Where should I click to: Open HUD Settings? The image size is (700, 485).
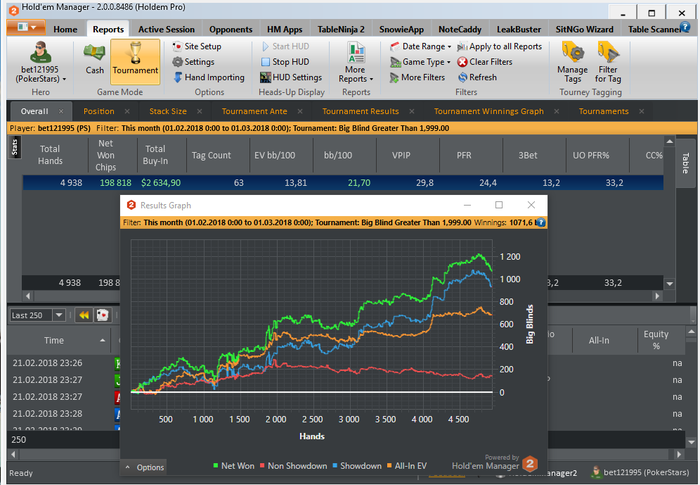pyautogui.click(x=291, y=77)
